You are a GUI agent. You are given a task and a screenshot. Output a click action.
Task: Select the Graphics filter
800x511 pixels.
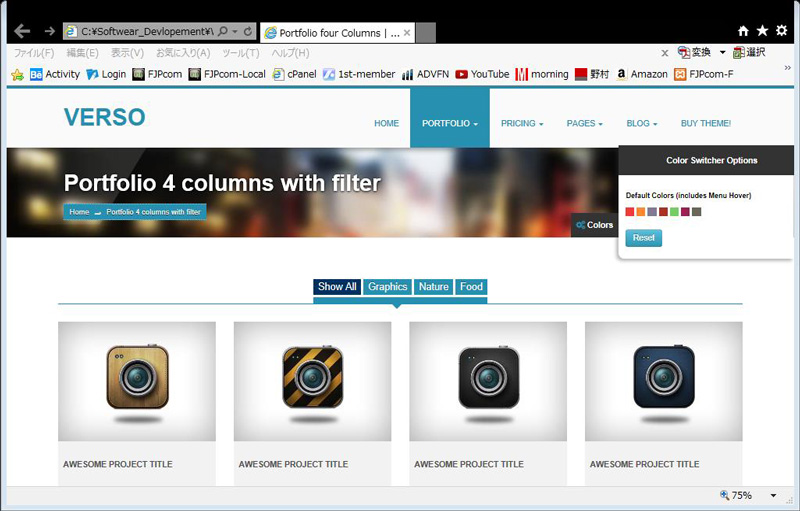pyautogui.click(x=388, y=287)
